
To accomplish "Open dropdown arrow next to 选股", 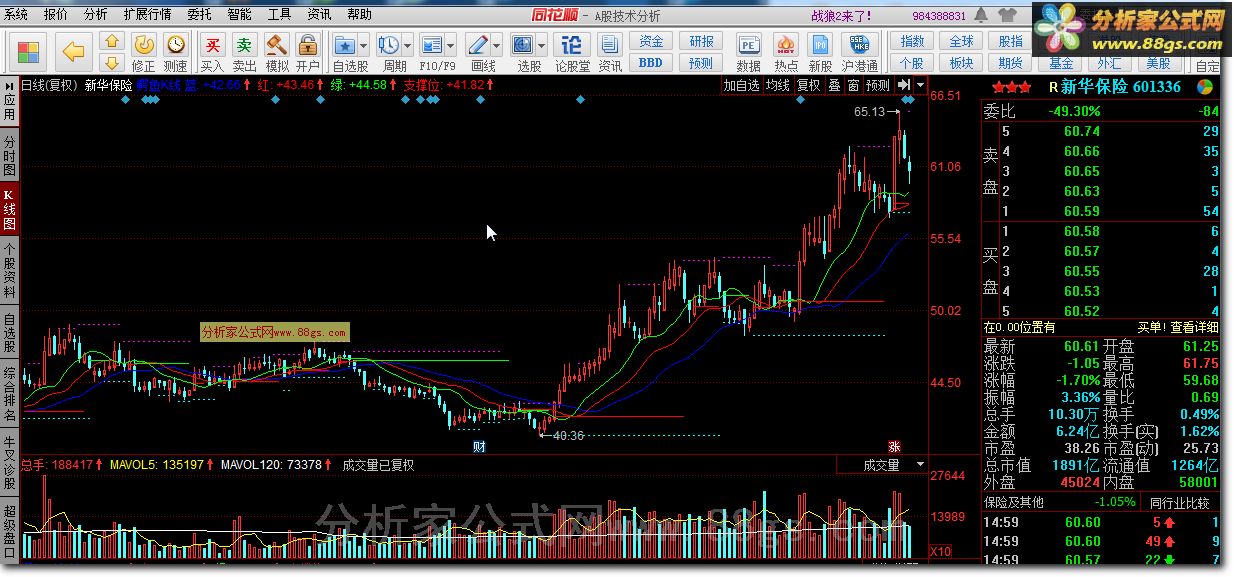I will (x=542, y=46).
